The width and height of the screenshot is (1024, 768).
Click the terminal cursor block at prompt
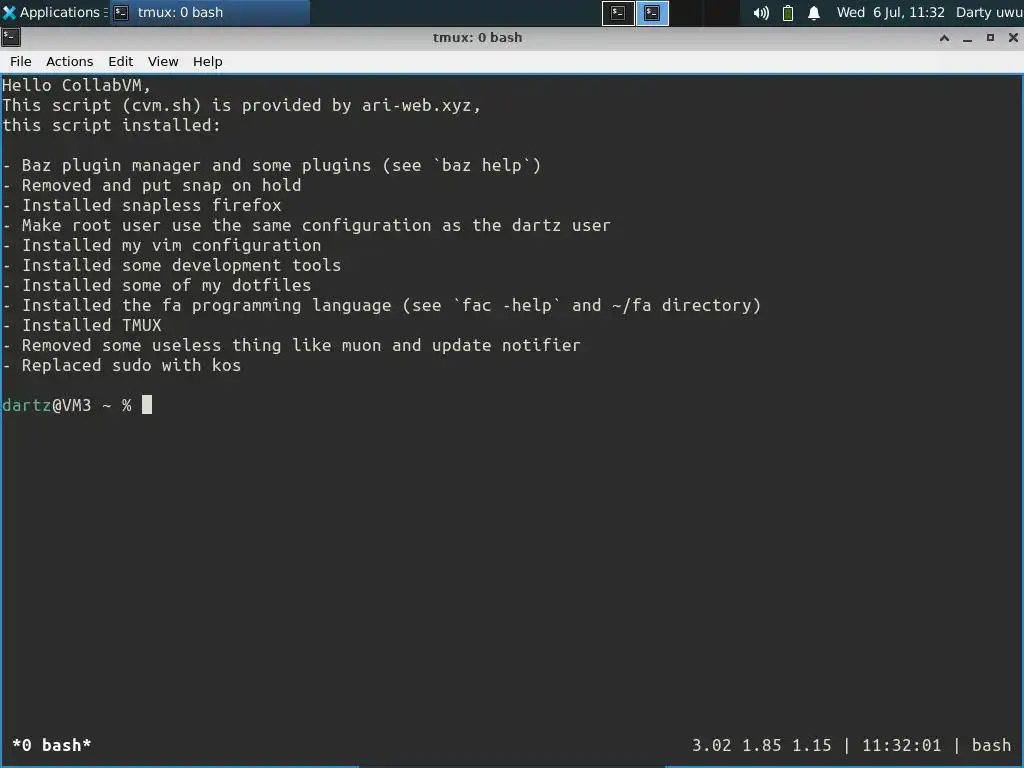147,405
